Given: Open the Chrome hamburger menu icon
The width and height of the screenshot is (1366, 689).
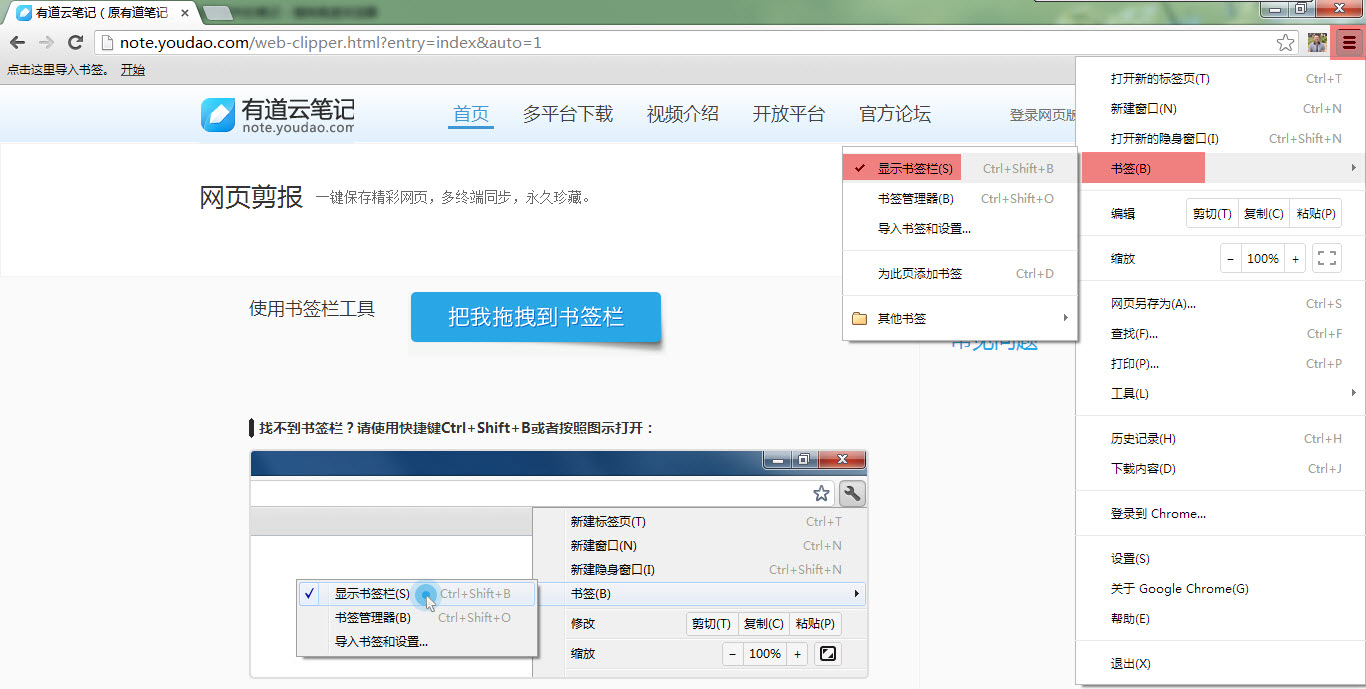Looking at the screenshot, I should click(x=1349, y=42).
